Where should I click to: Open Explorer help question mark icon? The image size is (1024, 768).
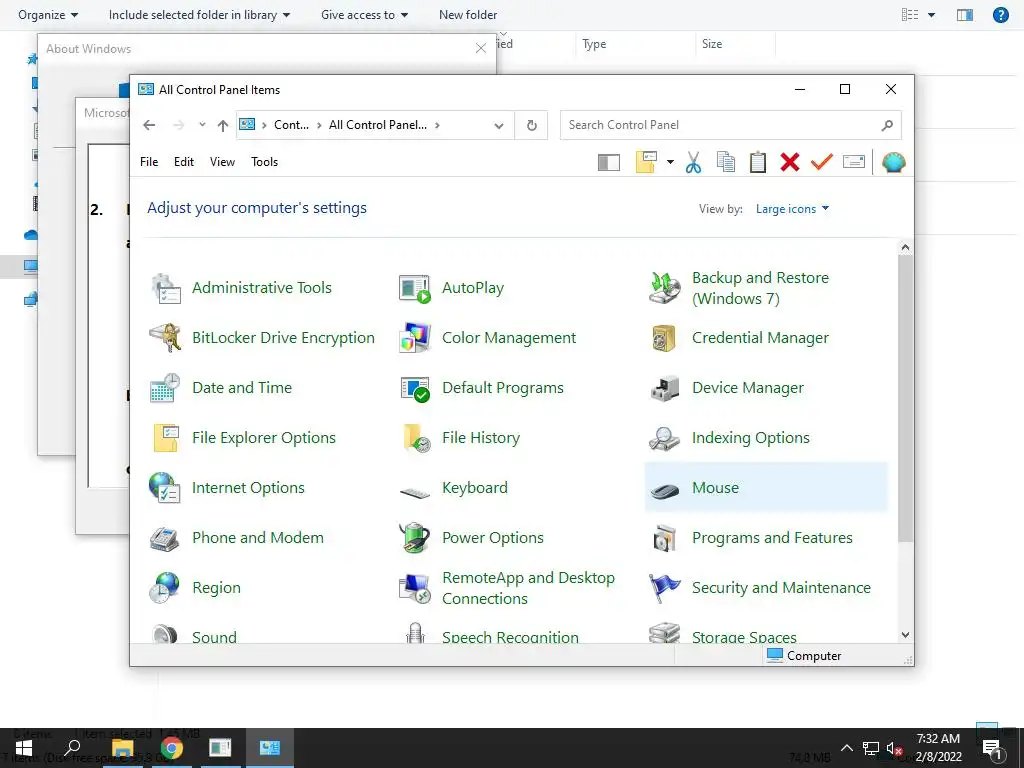point(1000,14)
